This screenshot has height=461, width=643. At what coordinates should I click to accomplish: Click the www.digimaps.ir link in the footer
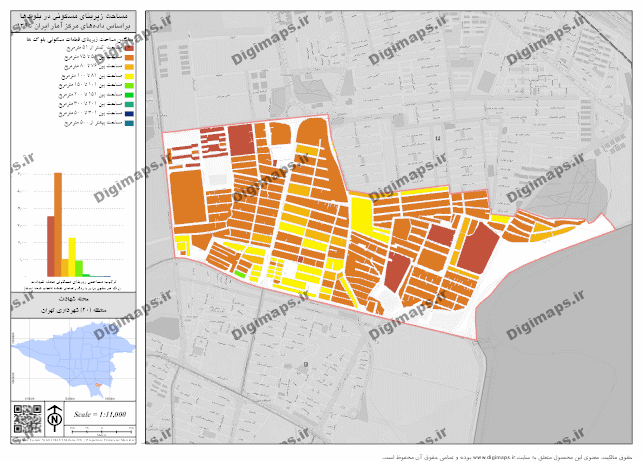pyautogui.click(x=495, y=457)
